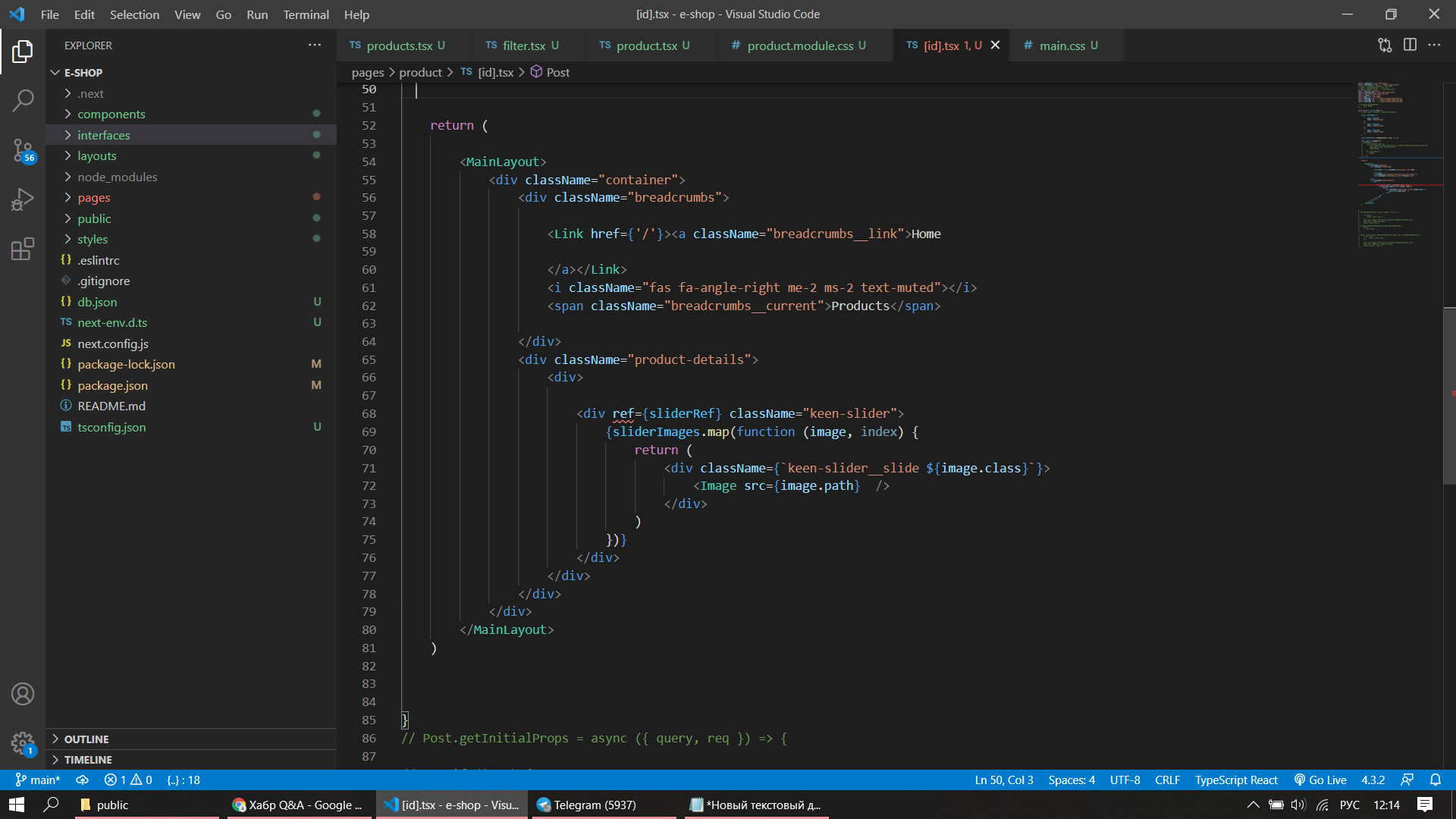This screenshot has width=1456, height=819.
Task: Click the CRLF end of line selector
Action: [x=1168, y=780]
